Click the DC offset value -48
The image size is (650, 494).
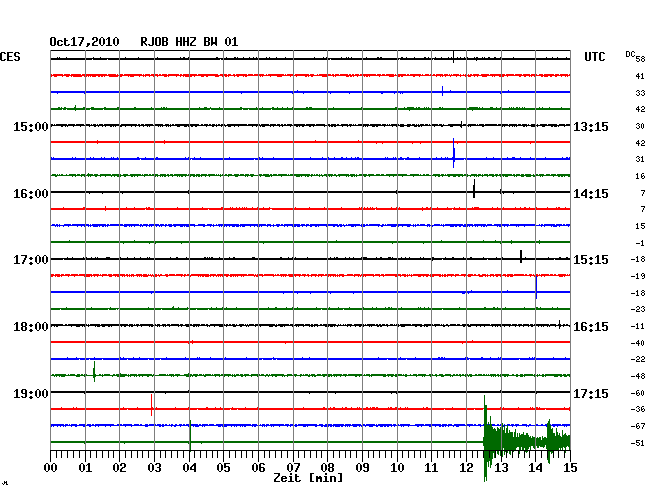[x=638, y=376]
